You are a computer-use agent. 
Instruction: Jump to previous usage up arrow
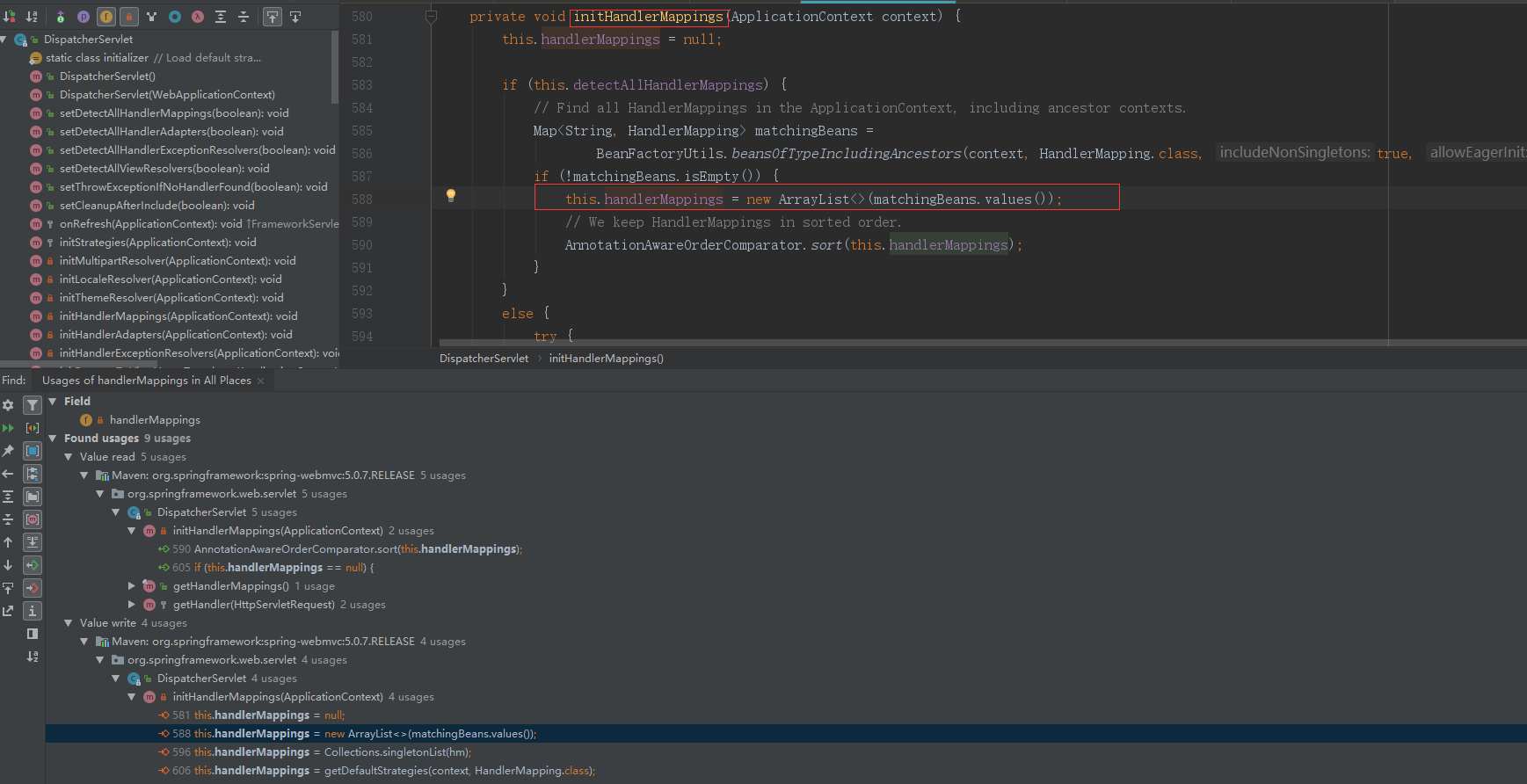click(8, 542)
